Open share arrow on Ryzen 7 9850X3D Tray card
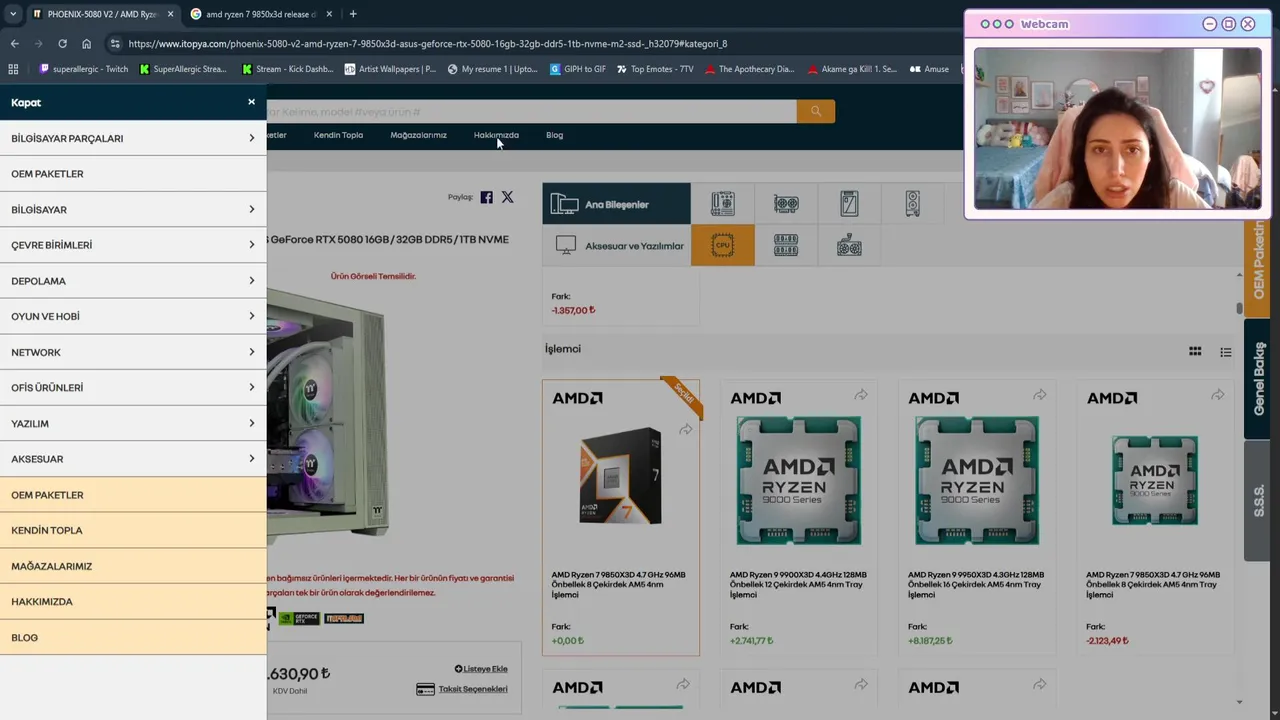 [x=1217, y=396]
